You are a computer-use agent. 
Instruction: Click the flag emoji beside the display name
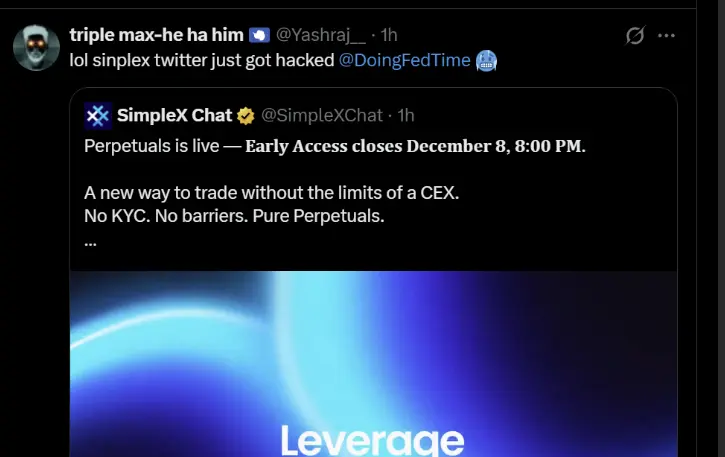tap(259, 35)
